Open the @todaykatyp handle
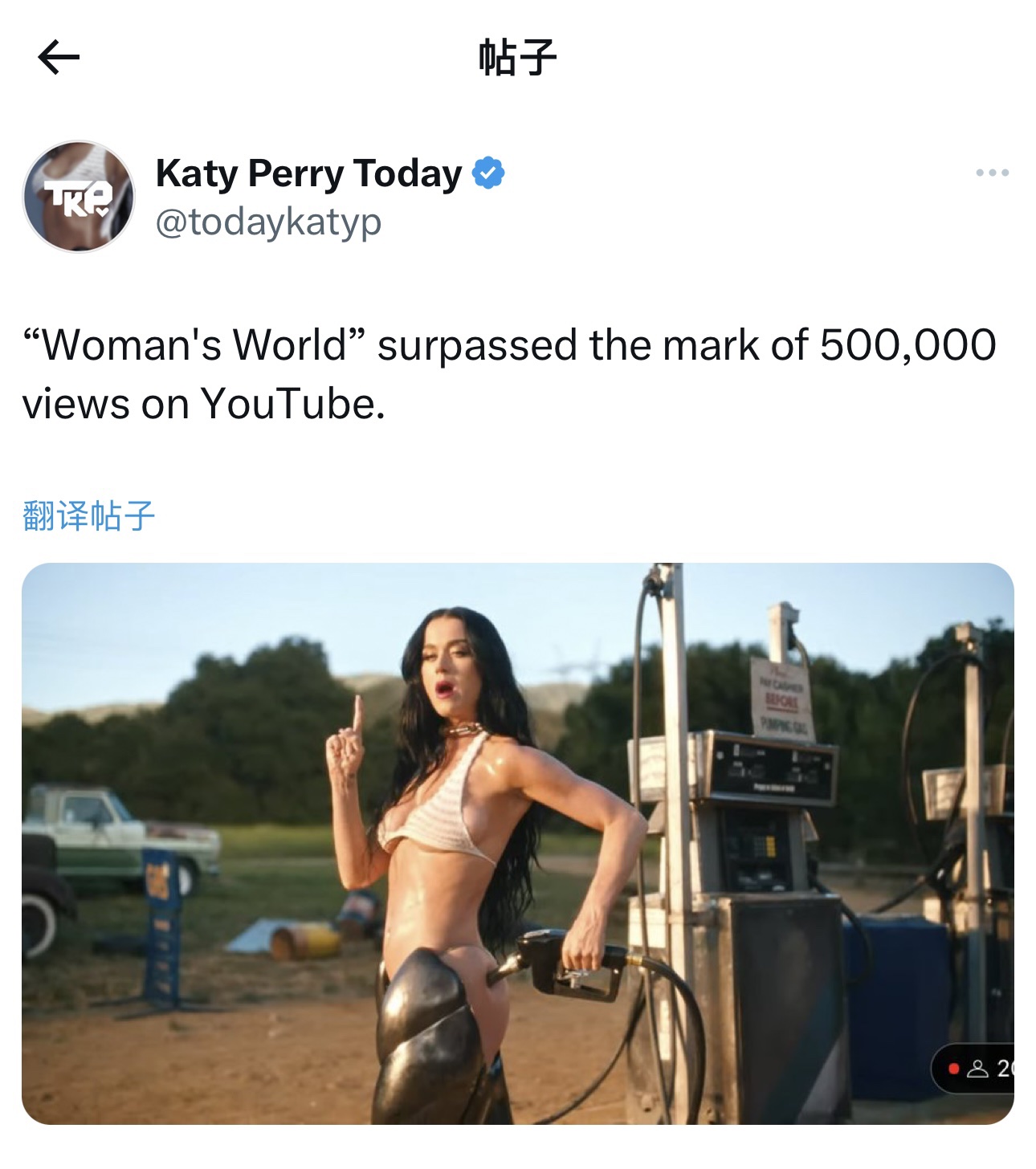Viewport: 1036px width, 1169px height. pyautogui.click(x=268, y=222)
